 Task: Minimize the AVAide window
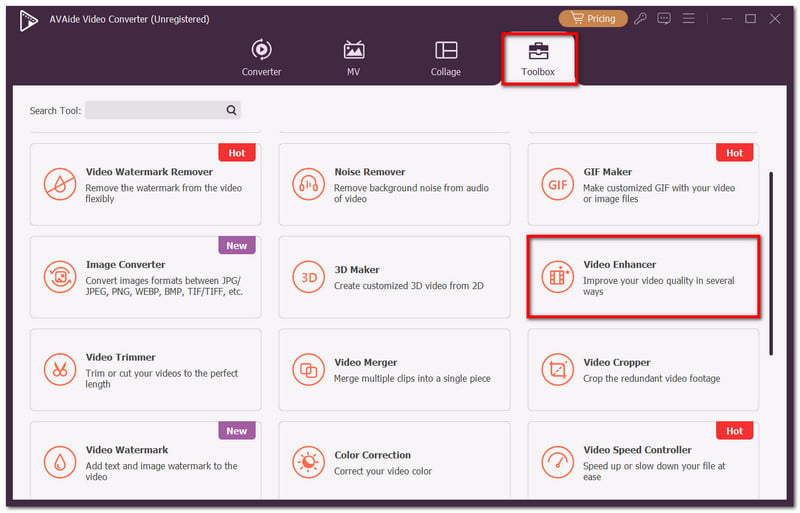point(727,19)
